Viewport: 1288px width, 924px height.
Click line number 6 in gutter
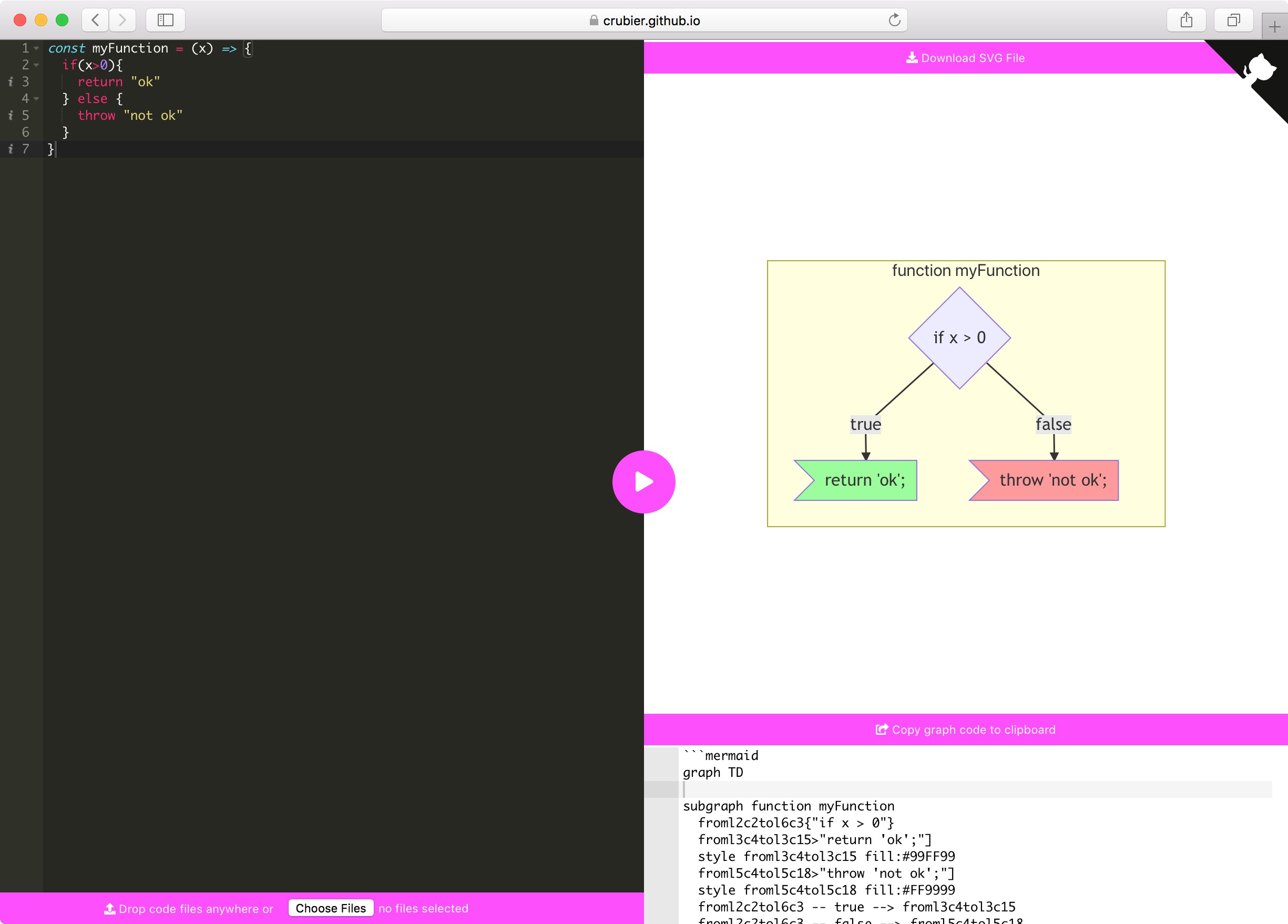click(x=26, y=132)
